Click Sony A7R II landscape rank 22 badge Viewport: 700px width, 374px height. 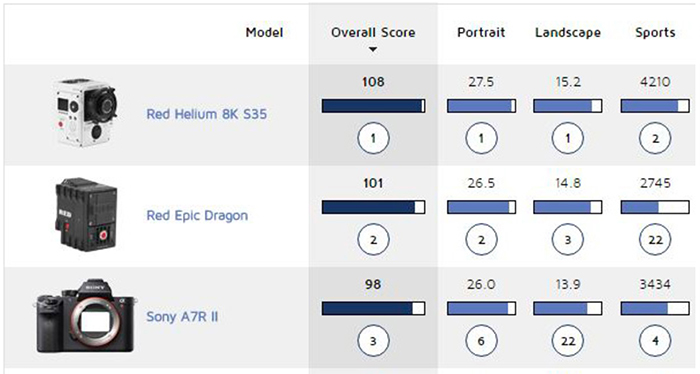coord(568,341)
